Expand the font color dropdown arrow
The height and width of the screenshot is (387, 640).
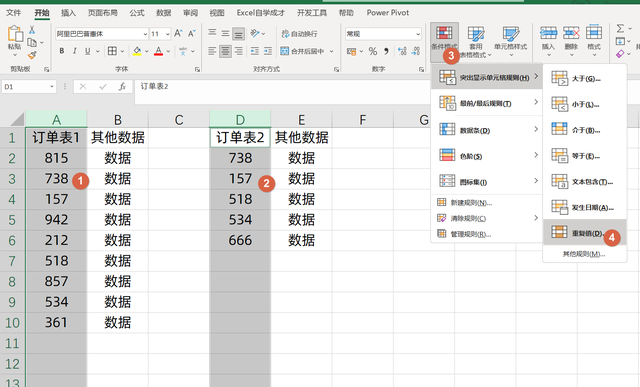pyautogui.click(x=168, y=51)
